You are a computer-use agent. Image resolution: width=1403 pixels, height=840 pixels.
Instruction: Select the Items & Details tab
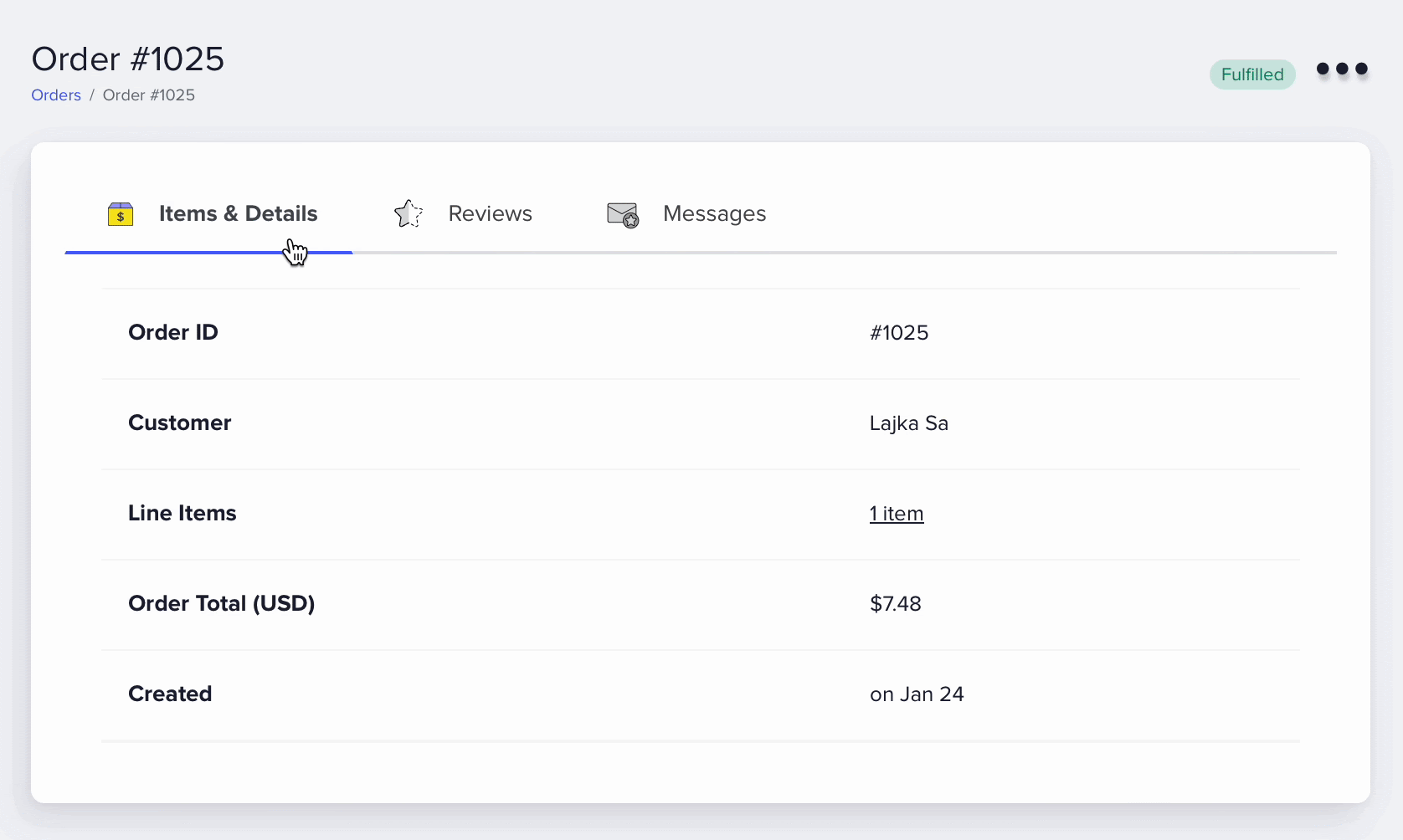click(237, 213)
